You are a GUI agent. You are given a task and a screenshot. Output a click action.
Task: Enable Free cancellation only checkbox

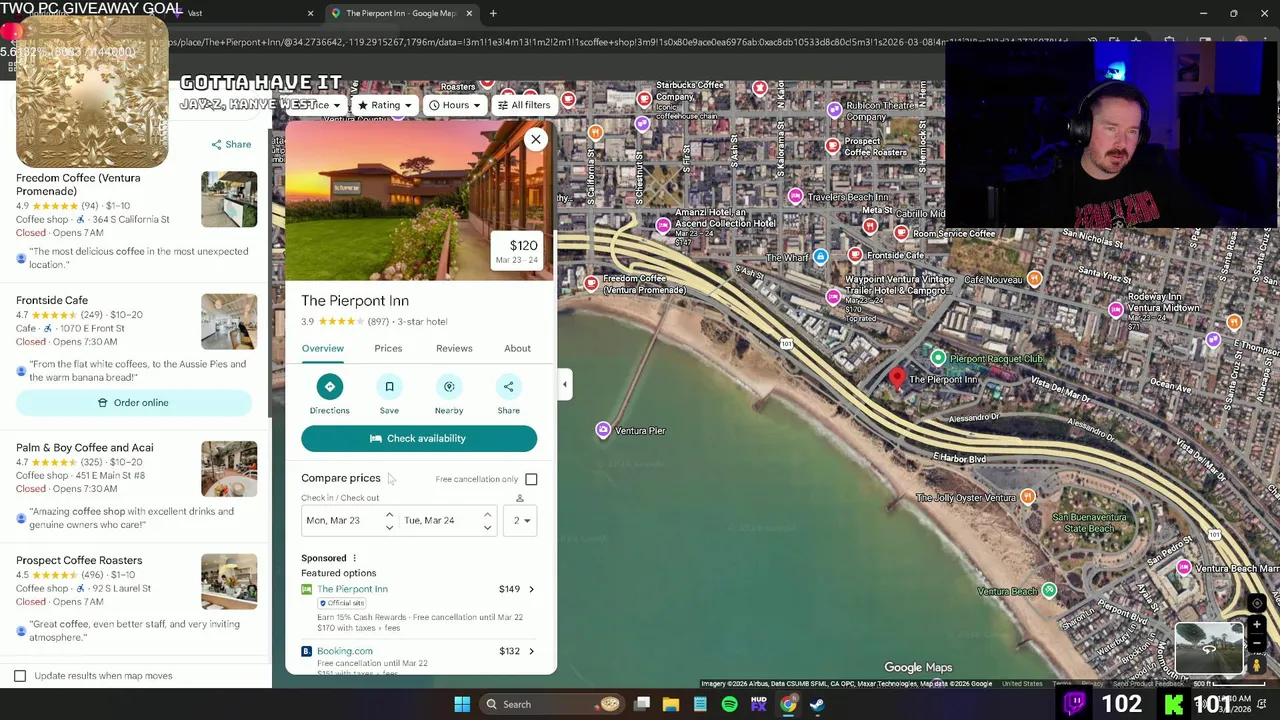531,479
